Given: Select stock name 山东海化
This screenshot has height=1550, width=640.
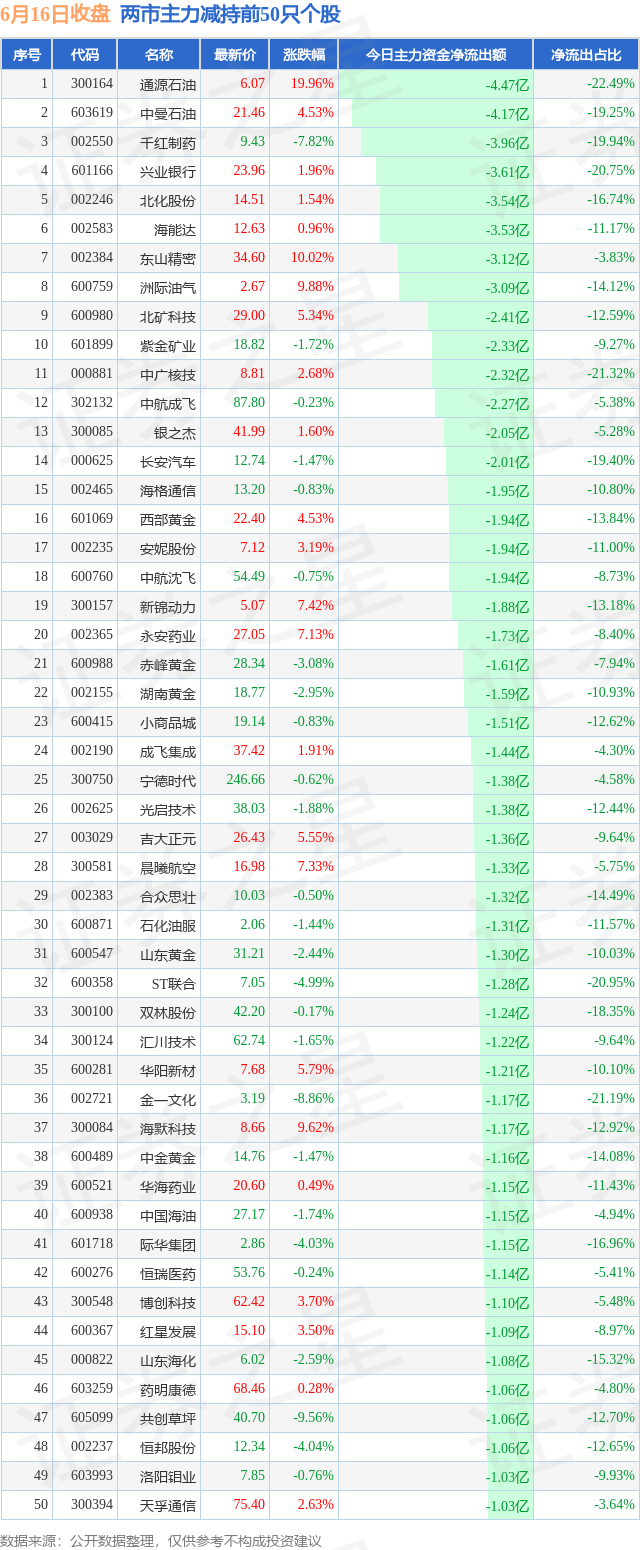Looking at the screenshot, I should [168, 1361].
